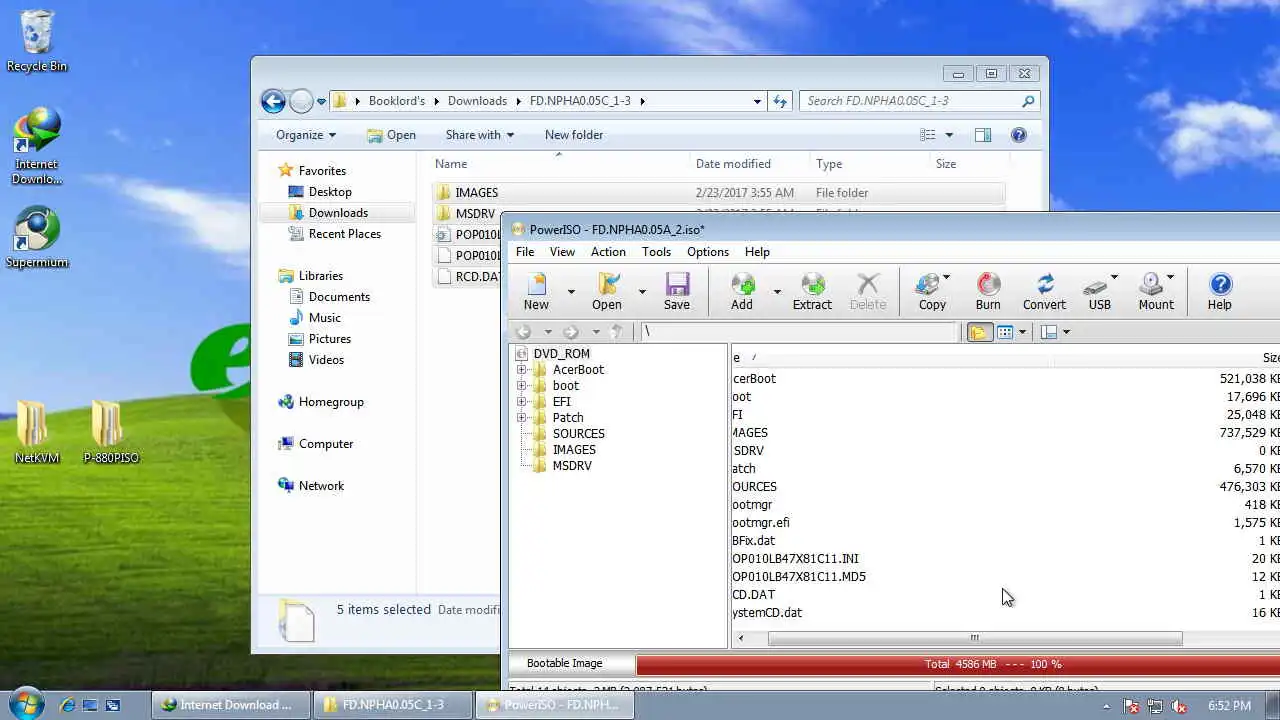Click the Windows Start orb
Screen dimensions: 1280x720
[26, 703]
